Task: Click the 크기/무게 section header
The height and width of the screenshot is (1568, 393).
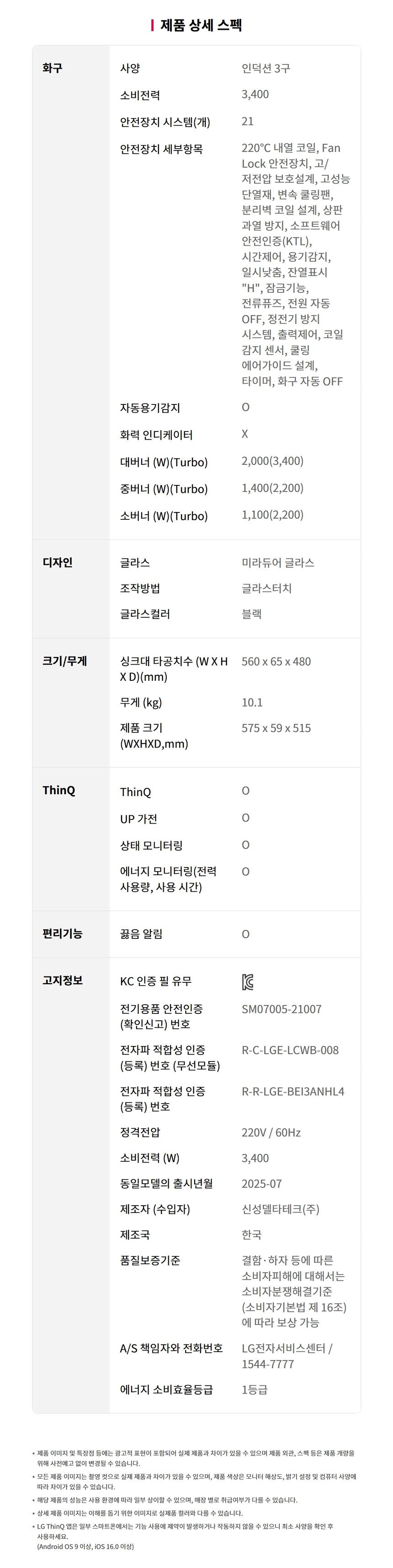Action: (64, 661)
